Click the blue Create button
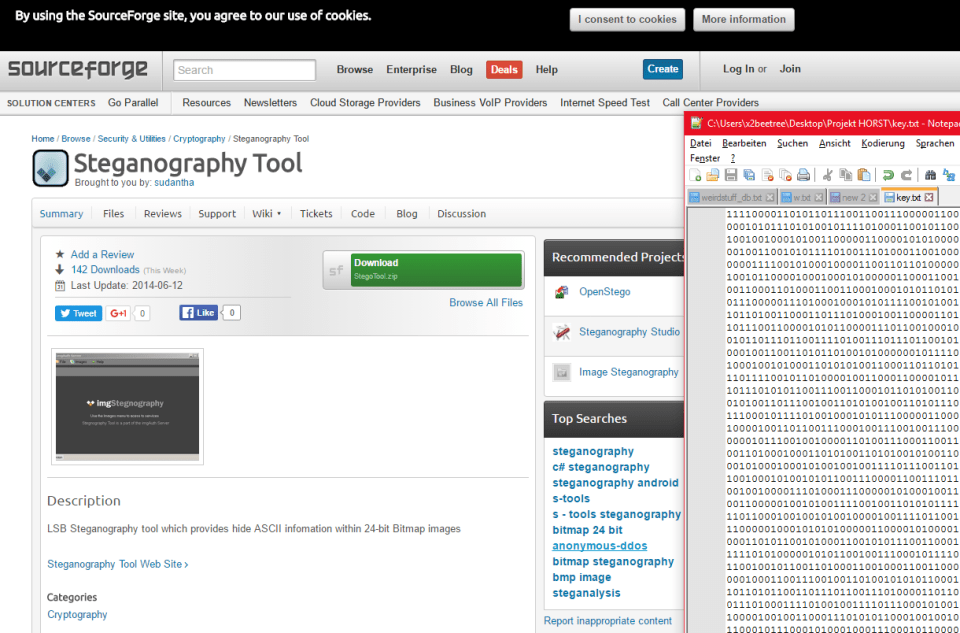960x633 pixels. (x=663, y=69)
